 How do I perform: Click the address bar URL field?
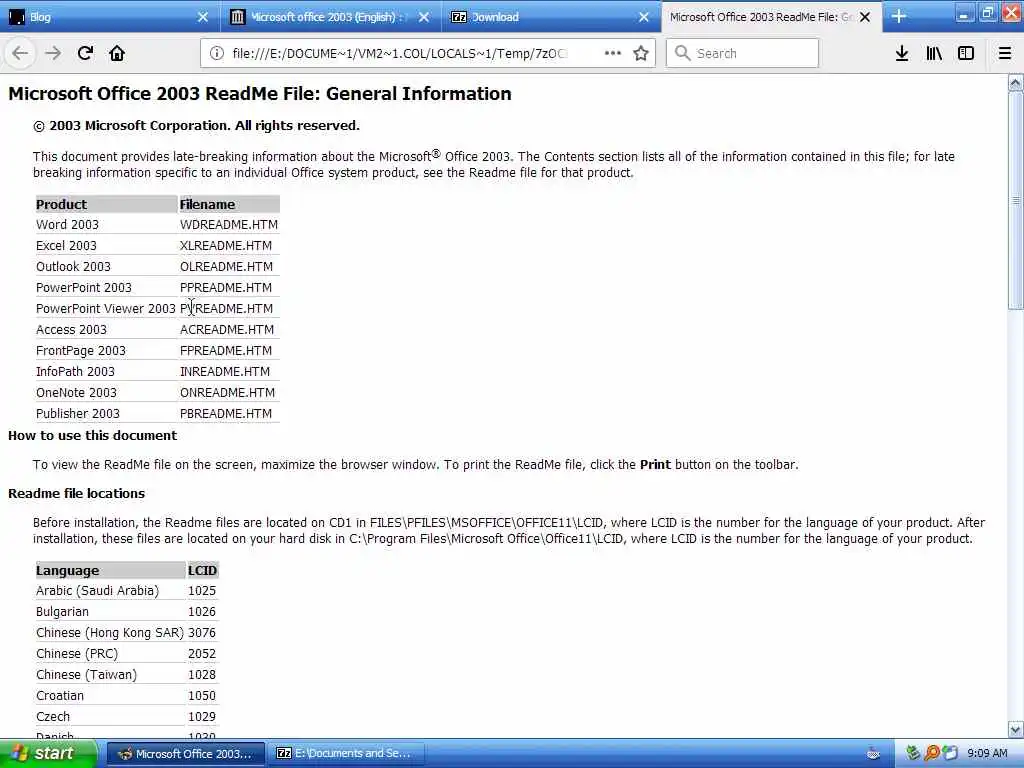[398, 54]
